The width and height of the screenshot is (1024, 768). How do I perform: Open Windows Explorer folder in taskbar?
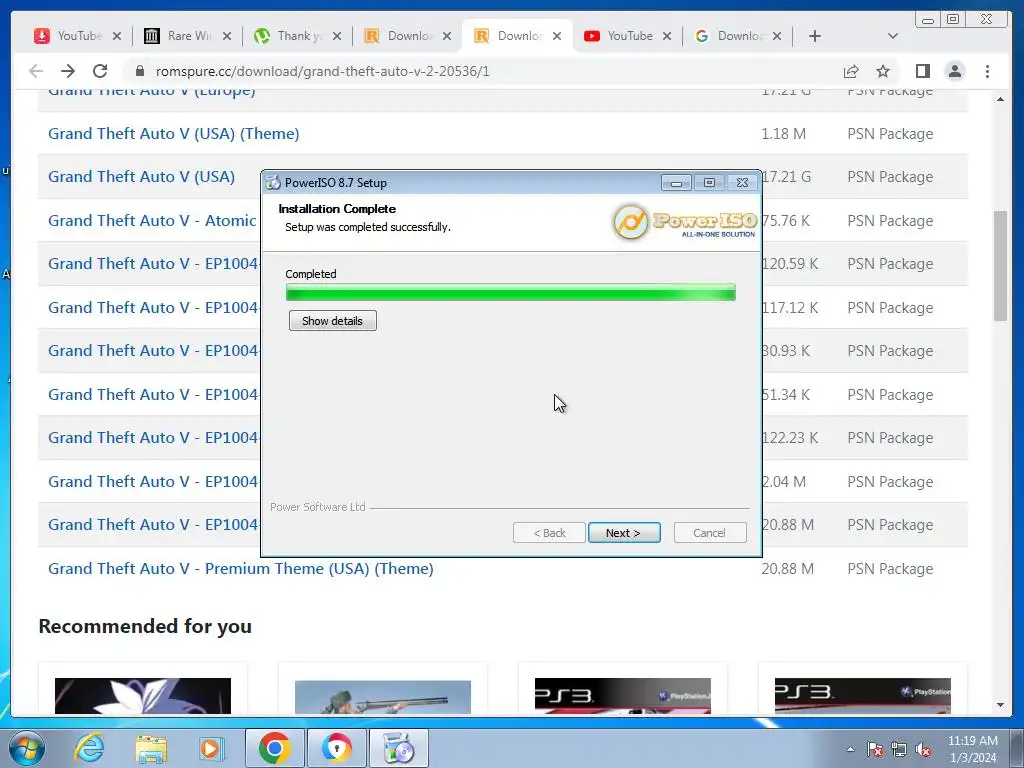151,748
